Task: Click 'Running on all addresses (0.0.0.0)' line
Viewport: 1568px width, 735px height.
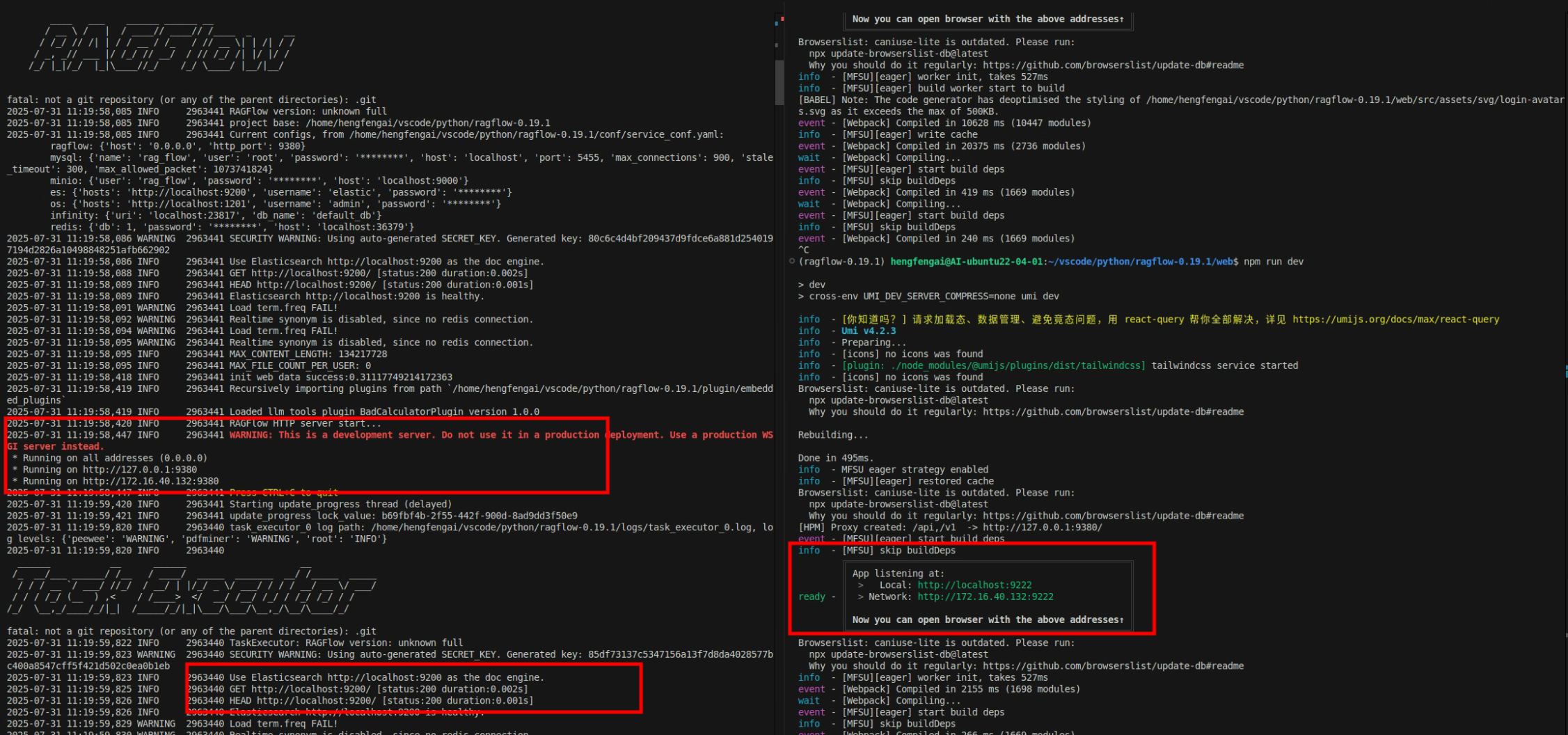Action: pyautogui.click(x=109, y=458)
